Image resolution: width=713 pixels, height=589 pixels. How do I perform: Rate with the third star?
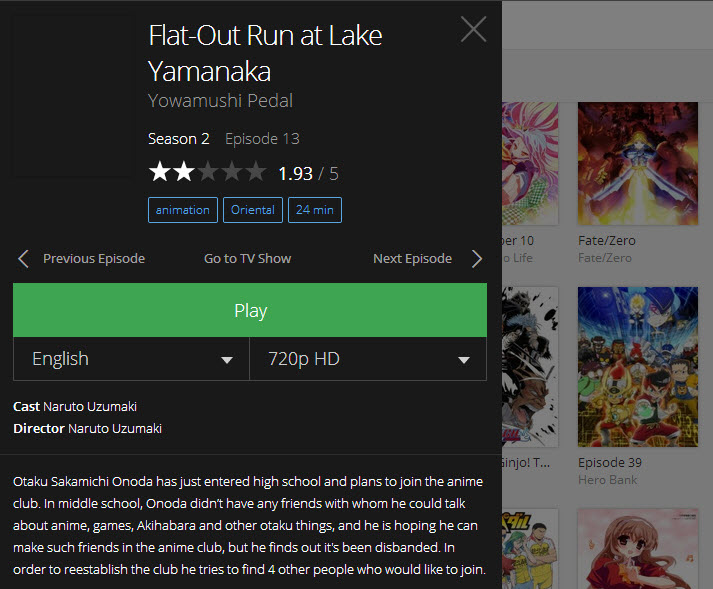point(208,172)
